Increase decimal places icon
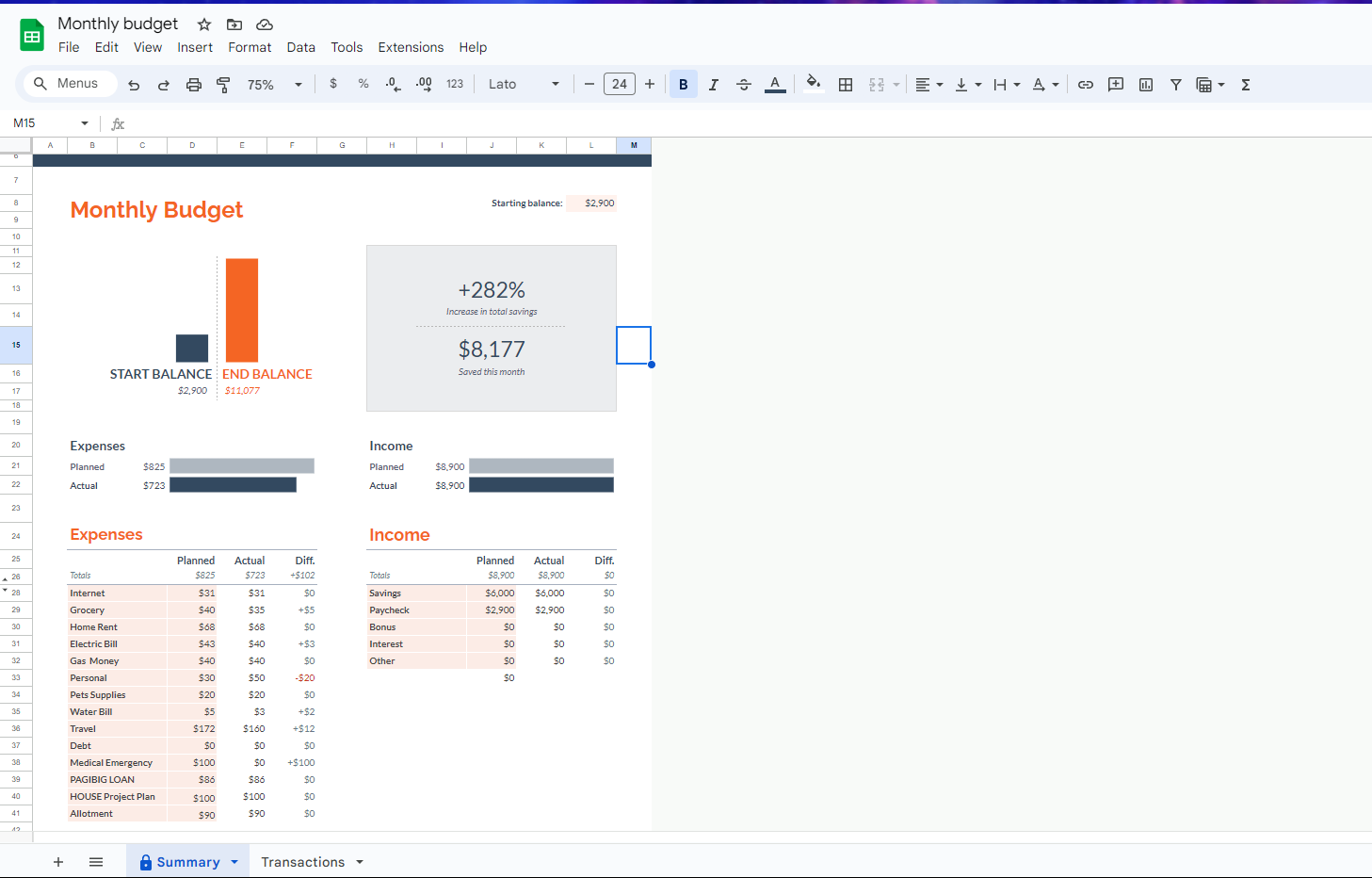The image size is (1372, 878). click(x=424, y=84)
